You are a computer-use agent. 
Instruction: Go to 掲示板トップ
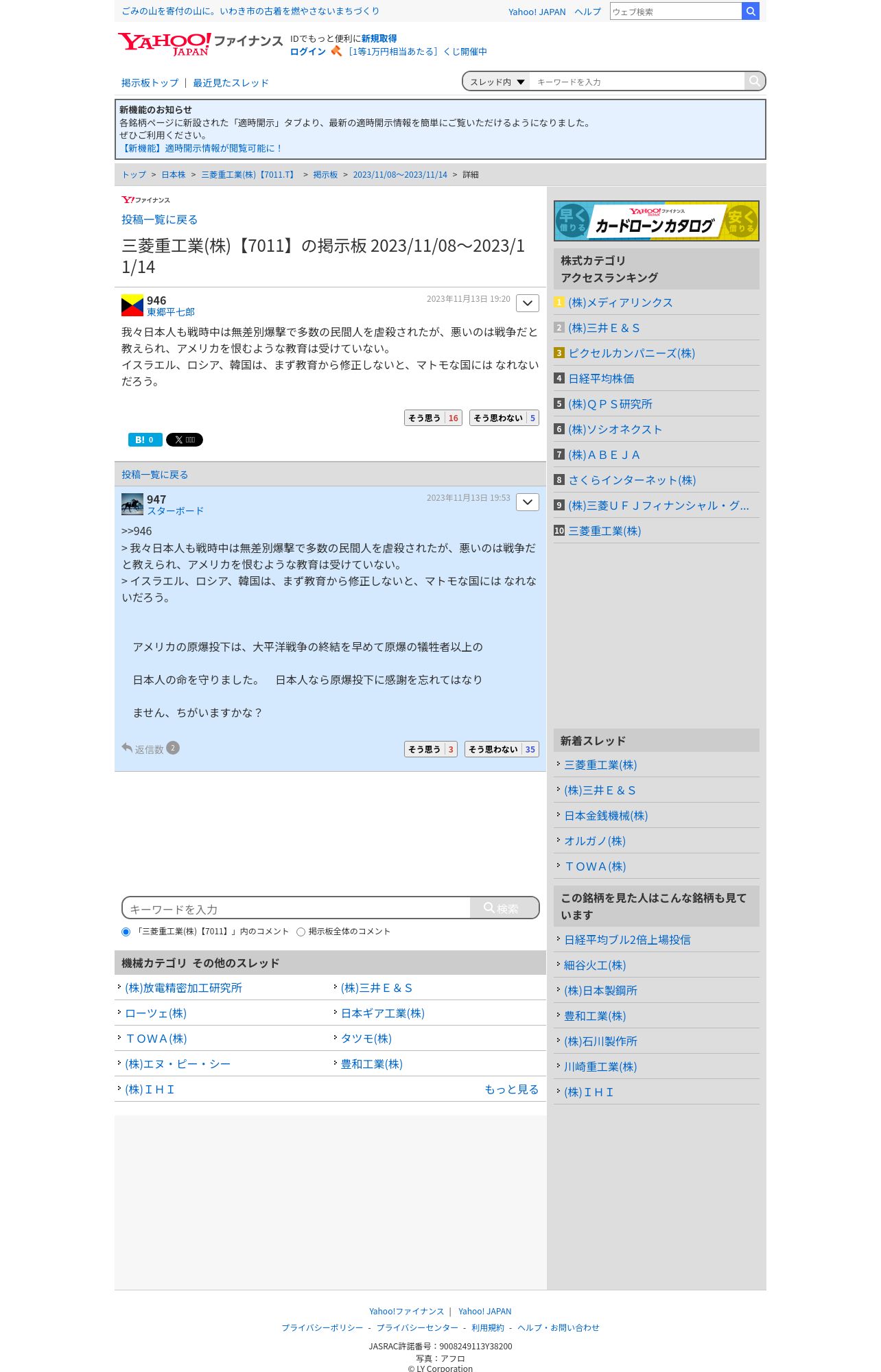[150, 83]
